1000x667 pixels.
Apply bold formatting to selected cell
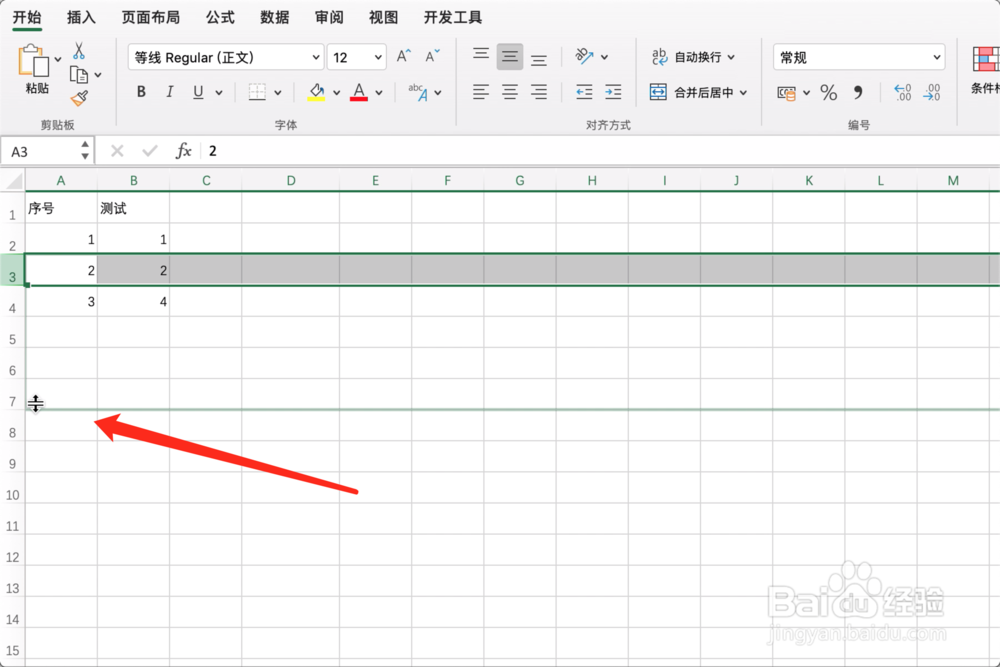(x=141, y=91)
